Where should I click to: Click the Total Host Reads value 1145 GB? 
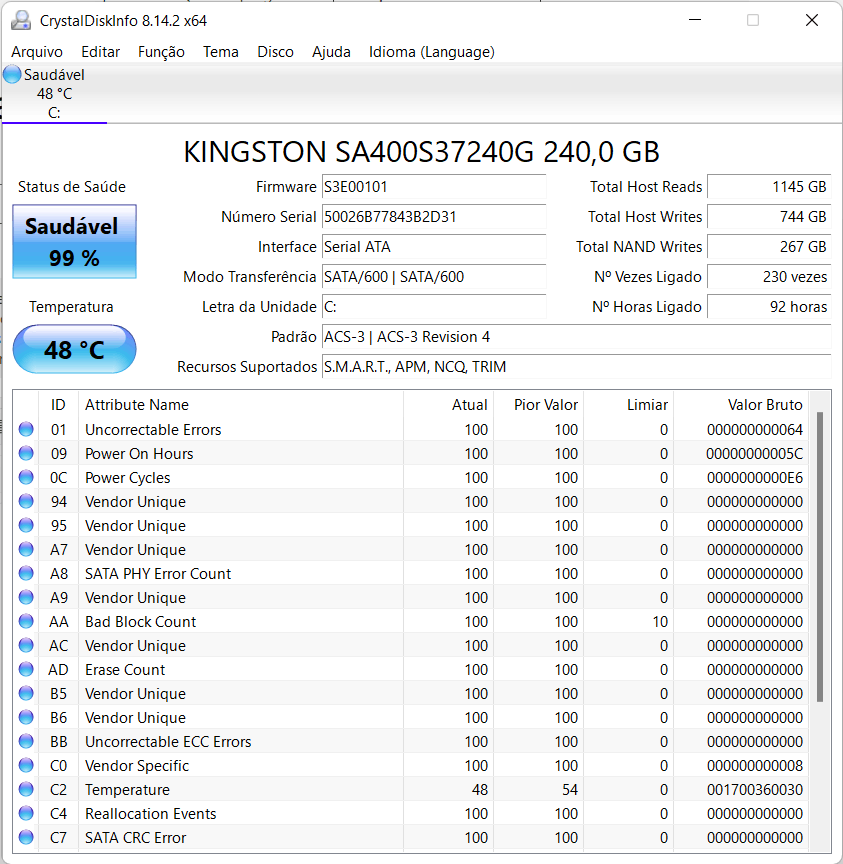pyautogui.click(x=769, y=187)
